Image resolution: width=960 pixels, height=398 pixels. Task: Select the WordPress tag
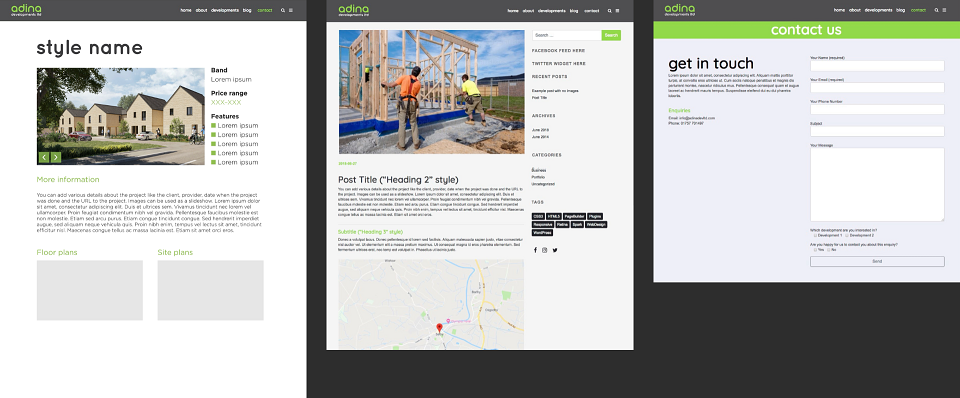[x=542, y=233]
